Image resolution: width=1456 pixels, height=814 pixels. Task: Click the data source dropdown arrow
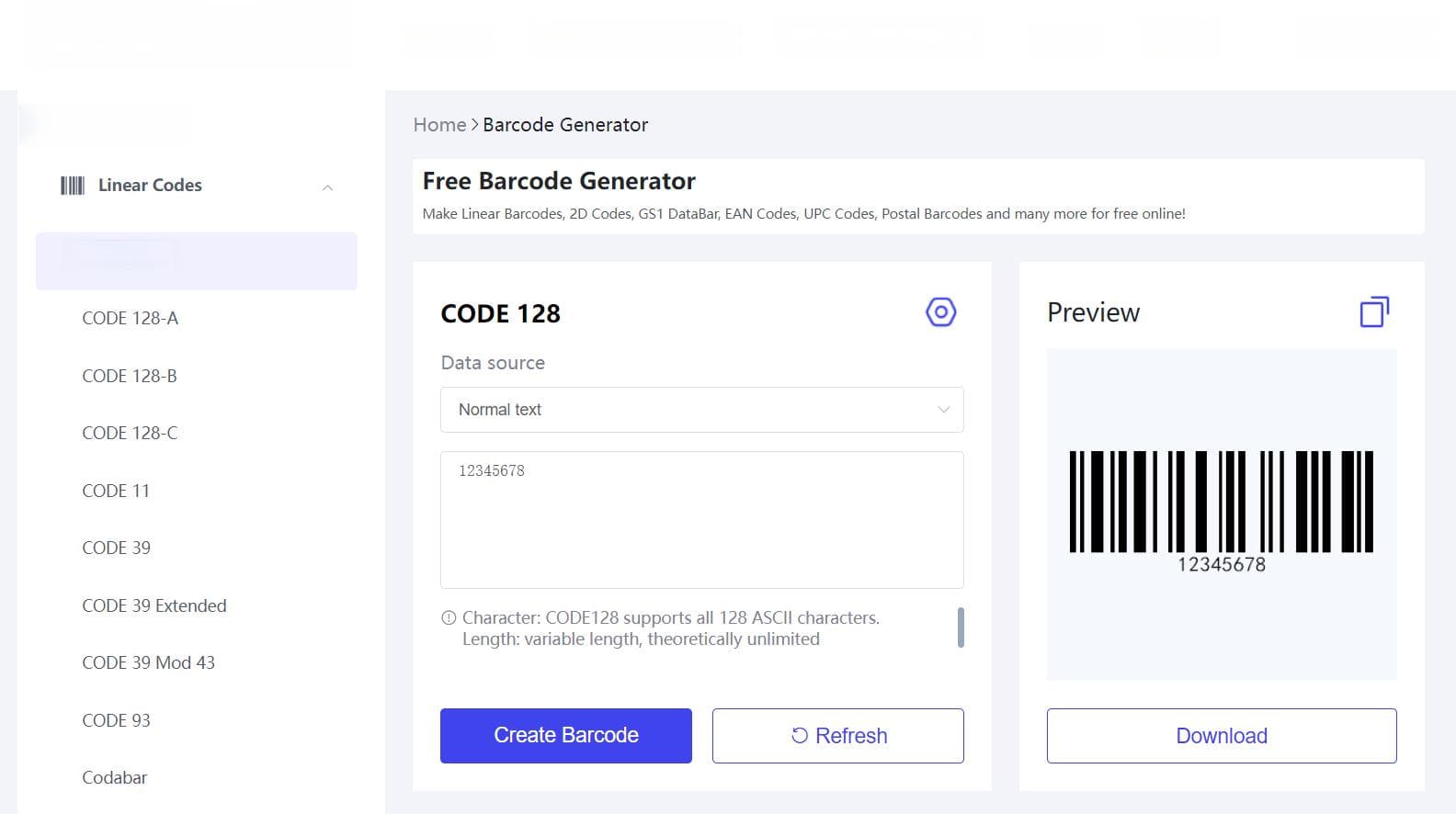tap(943, 410)
